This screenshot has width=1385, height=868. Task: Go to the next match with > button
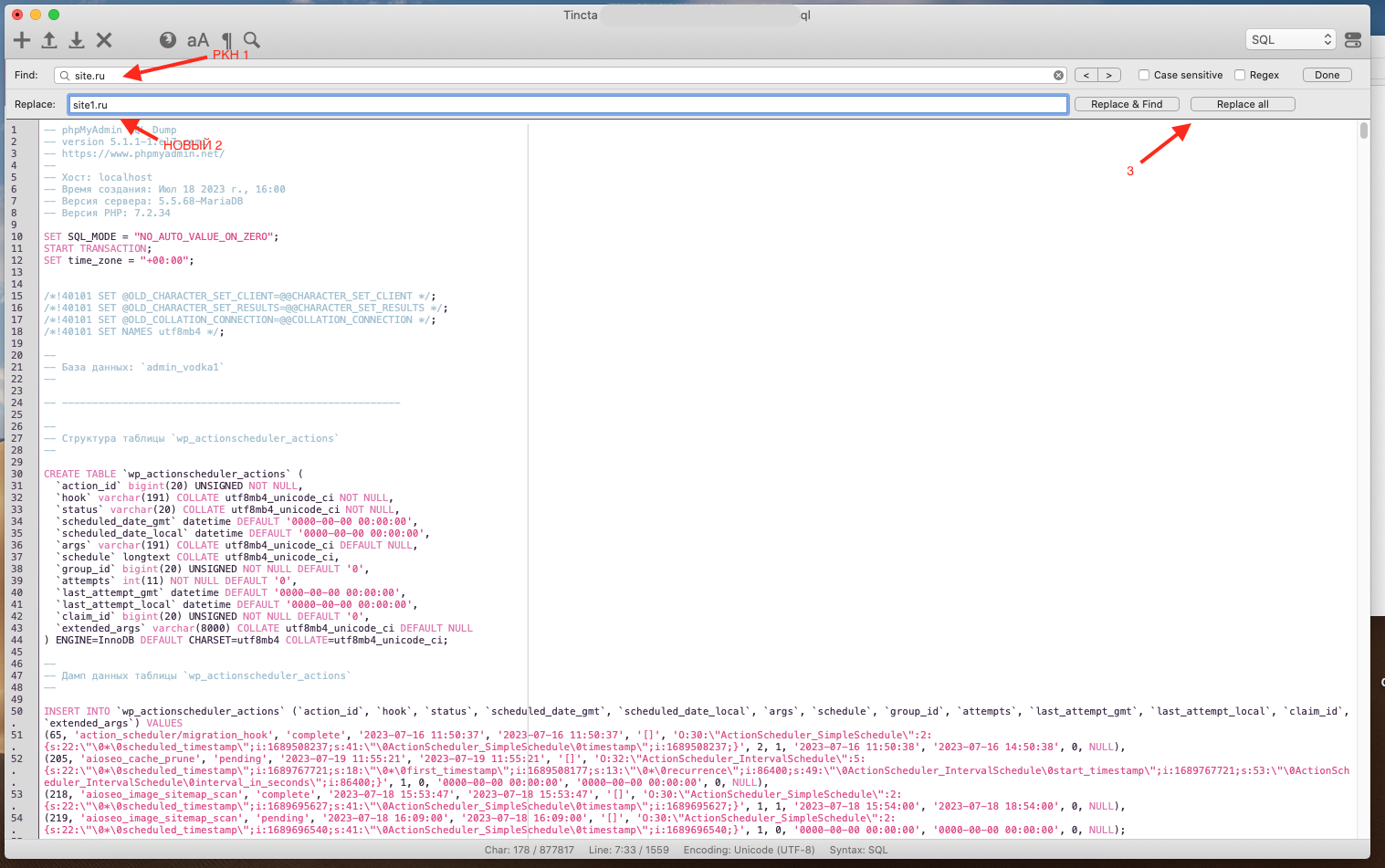point(1109,75)
